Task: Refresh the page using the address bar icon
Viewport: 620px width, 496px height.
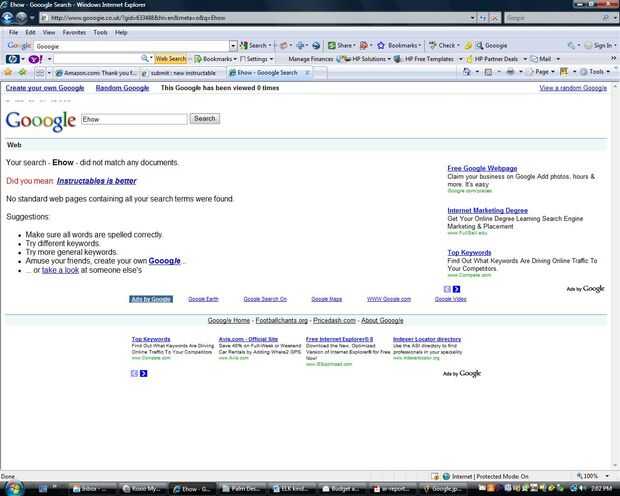Action: coord(483,18)
